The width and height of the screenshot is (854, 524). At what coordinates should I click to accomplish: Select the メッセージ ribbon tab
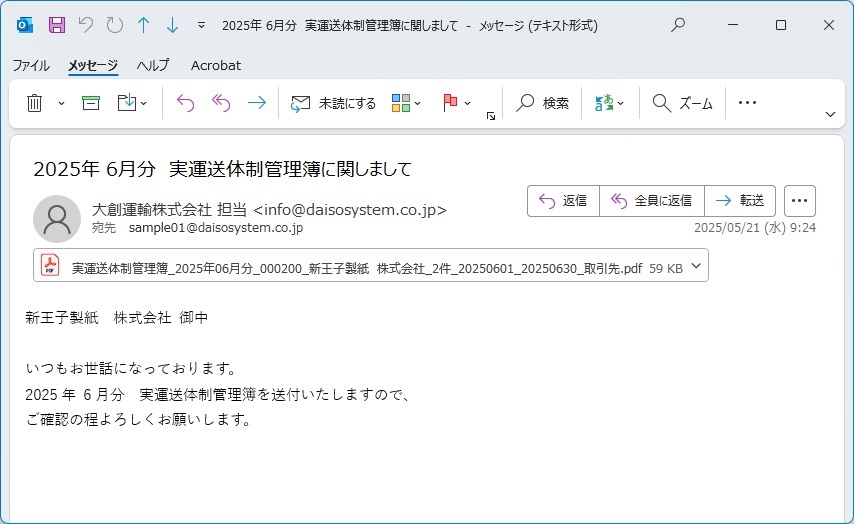tap(93, 65)
